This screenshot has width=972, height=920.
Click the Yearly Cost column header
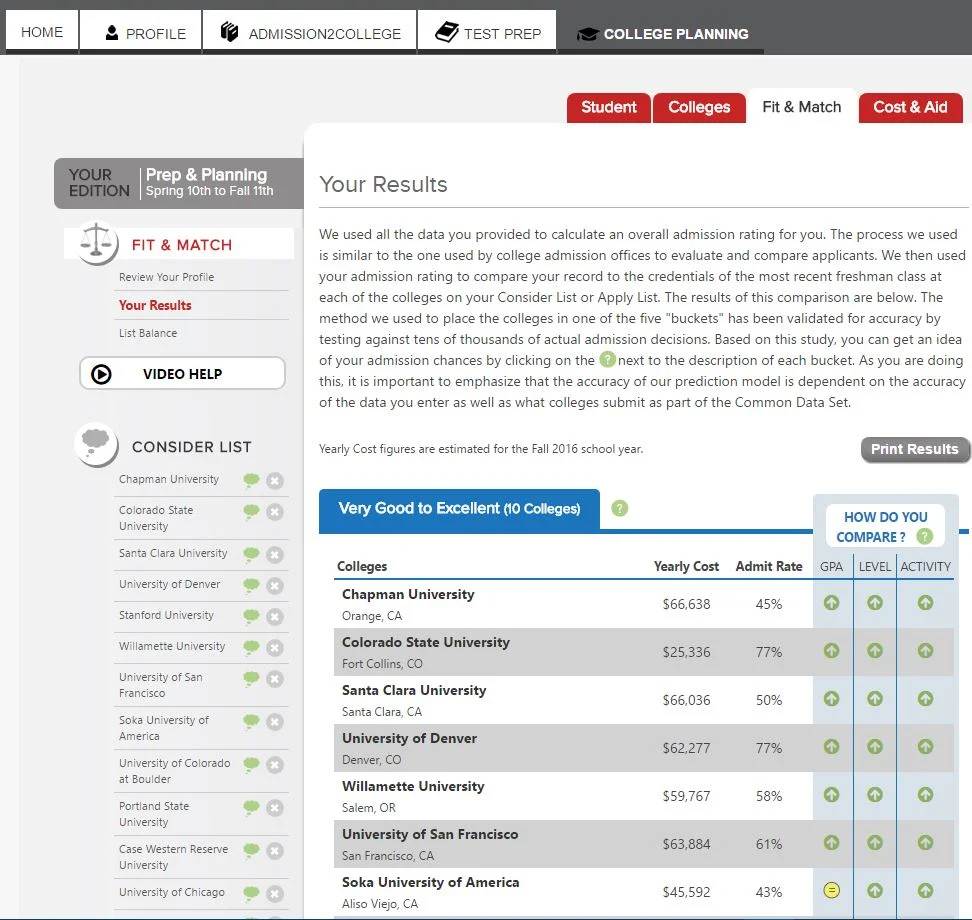[686, 567]
